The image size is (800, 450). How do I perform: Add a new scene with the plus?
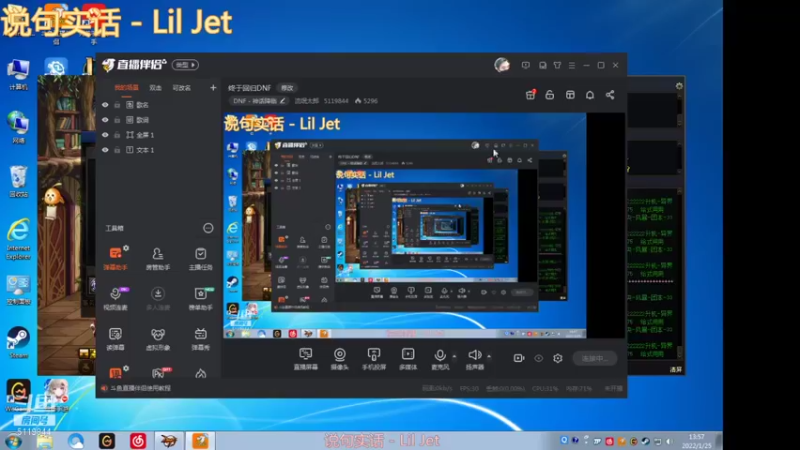point(213,88)
